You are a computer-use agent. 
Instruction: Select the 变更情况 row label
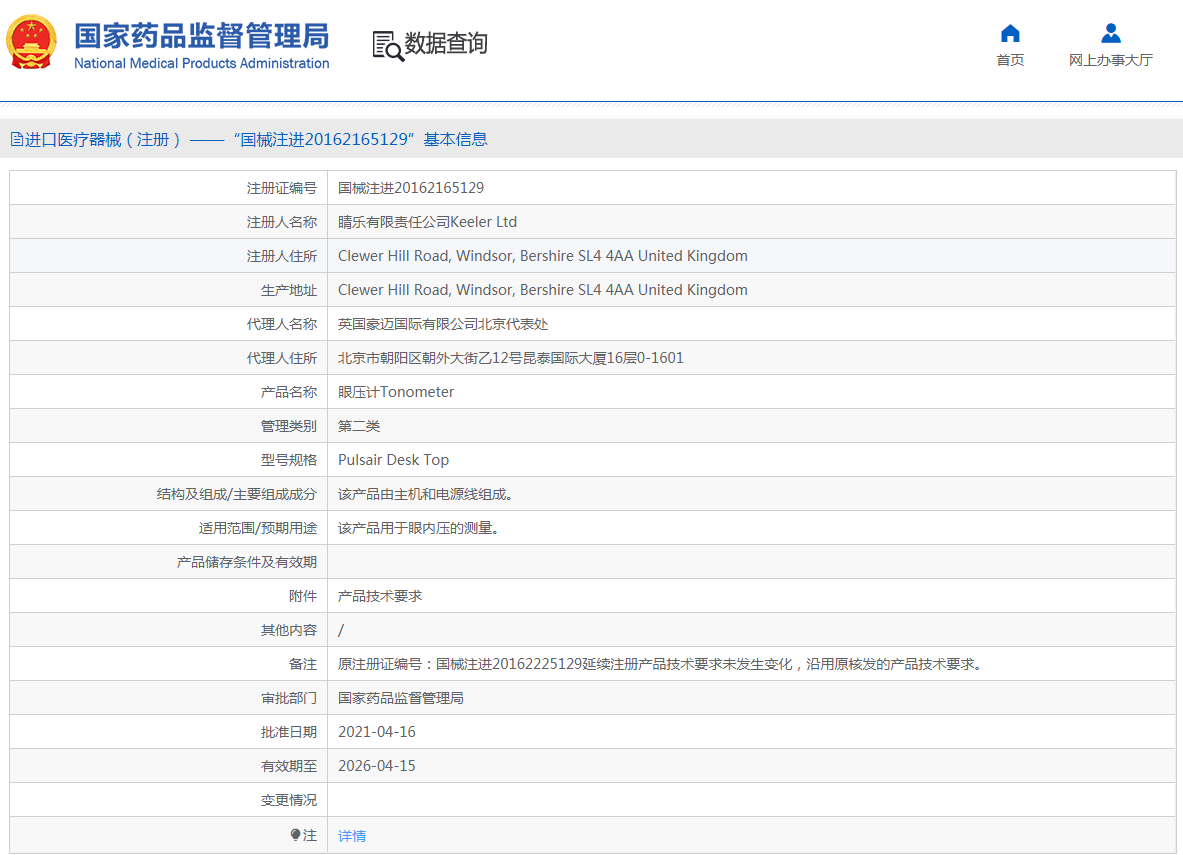(289, 800)
